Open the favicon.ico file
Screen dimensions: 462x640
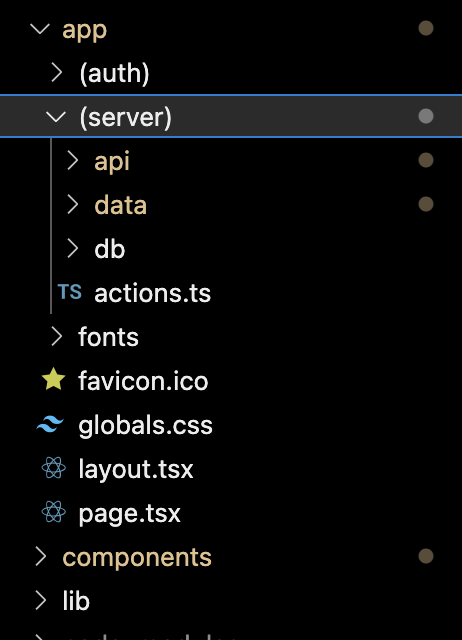[143, 381]
